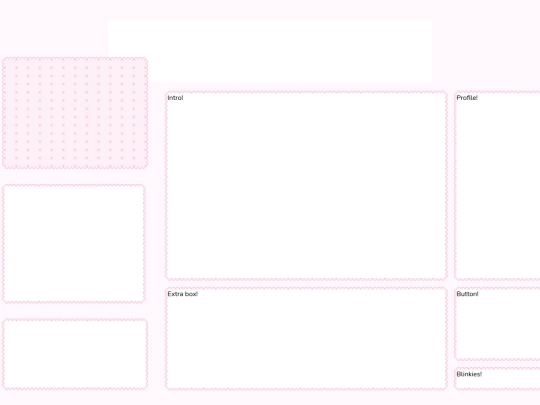
Task: Click the "Blinkies!" box label
Action: (x=469, y=374)
